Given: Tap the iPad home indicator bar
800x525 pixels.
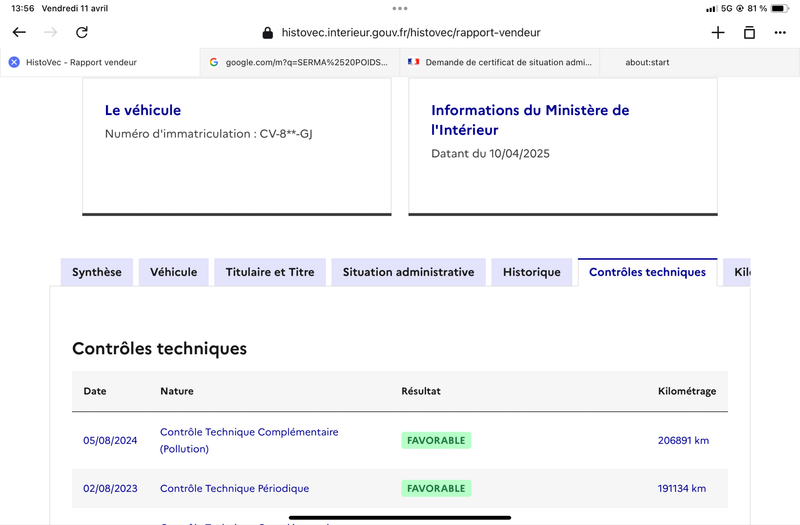Looking at the screenshot, I should click(400, 517).
